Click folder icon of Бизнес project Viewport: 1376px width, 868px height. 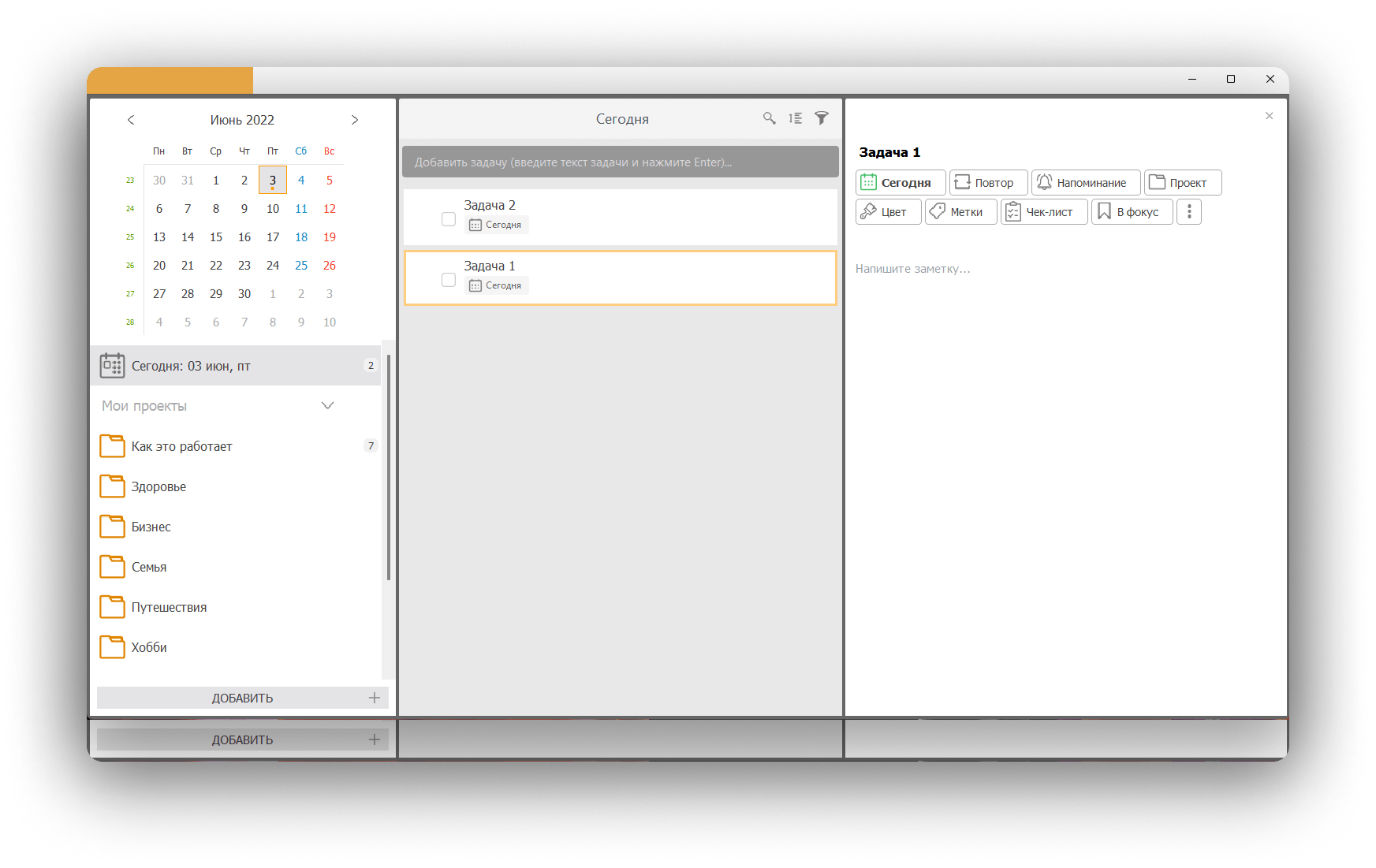point(112,527)
